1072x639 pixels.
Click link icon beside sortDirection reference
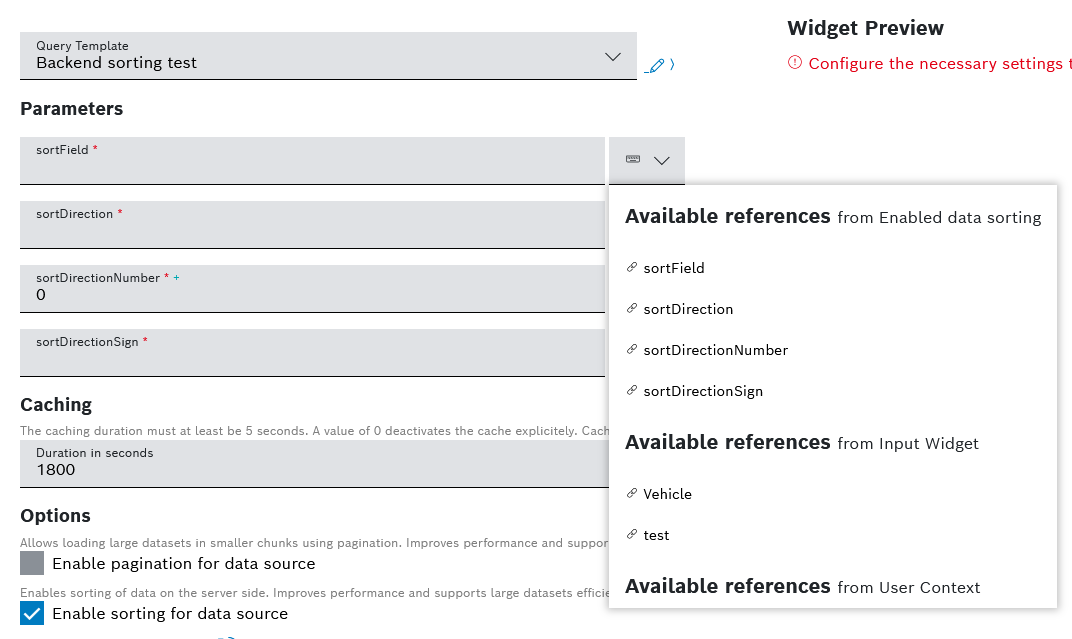tap(632, 309)
